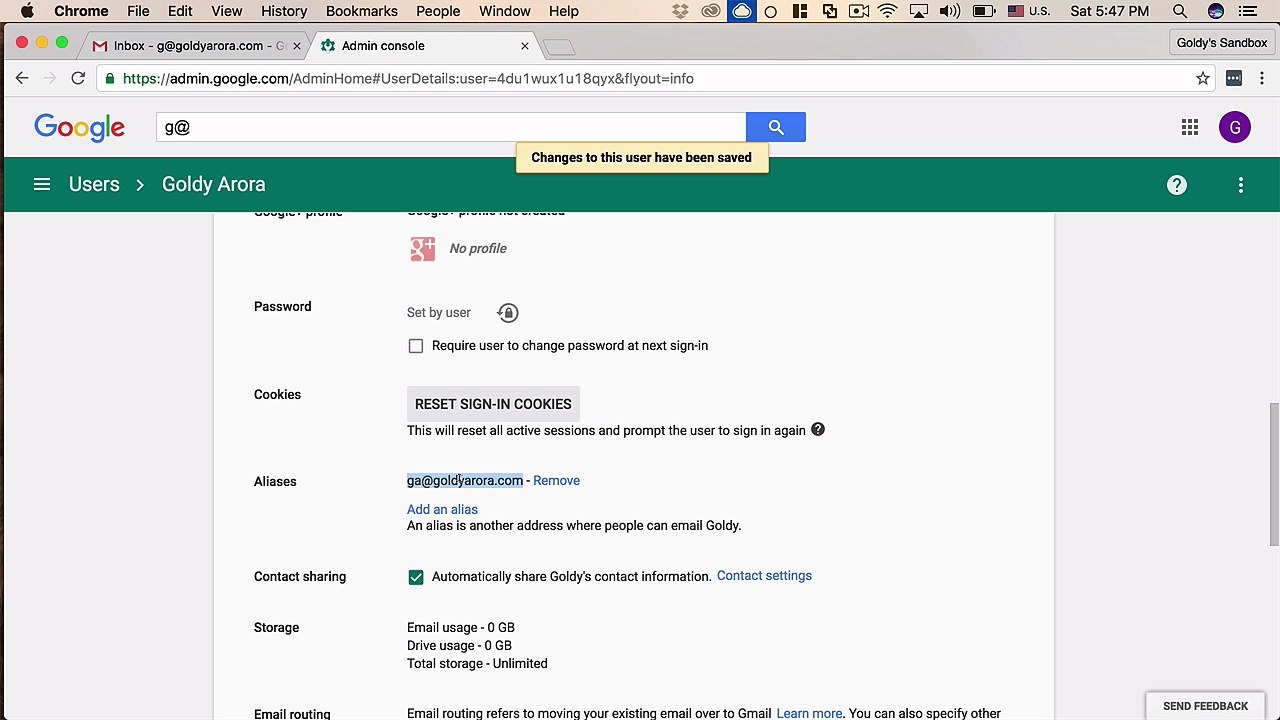This screenshot has width=1280, height=720.
Task: Open the Chrome menu at toolbar end
Action: (1263, 78)
